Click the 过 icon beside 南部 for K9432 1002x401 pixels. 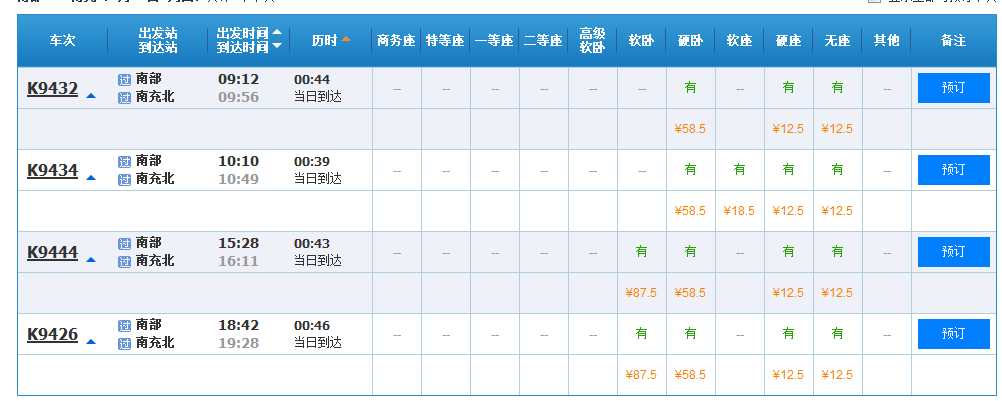(124, 79)
